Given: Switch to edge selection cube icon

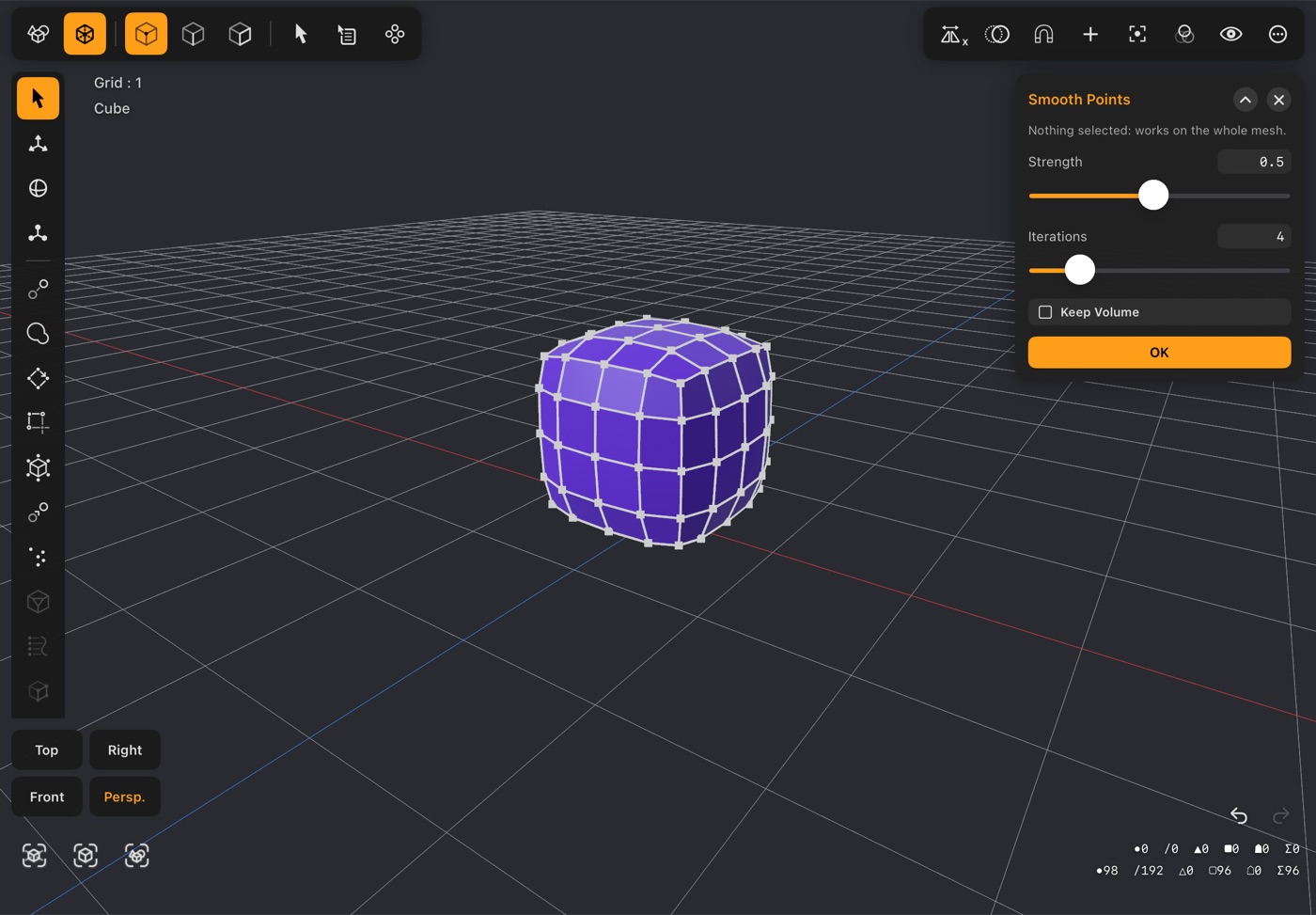Looking at the screenshot, I should [x=193, y=34].
